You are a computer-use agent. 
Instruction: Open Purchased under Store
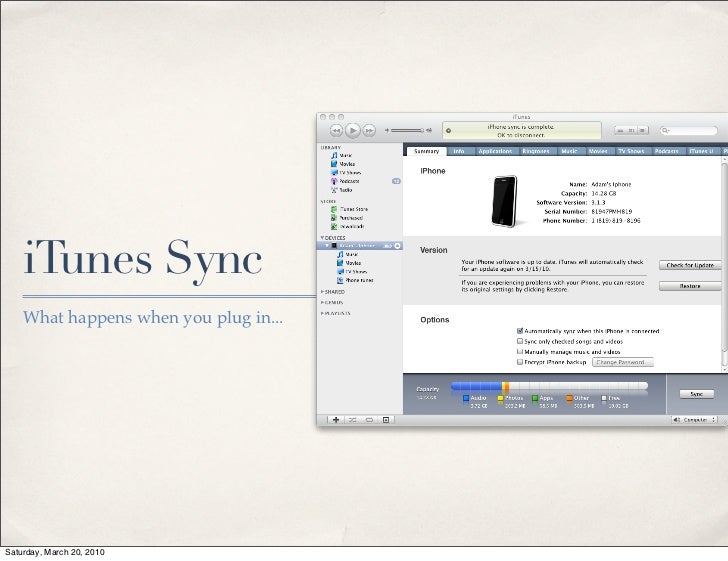(347, 218)
